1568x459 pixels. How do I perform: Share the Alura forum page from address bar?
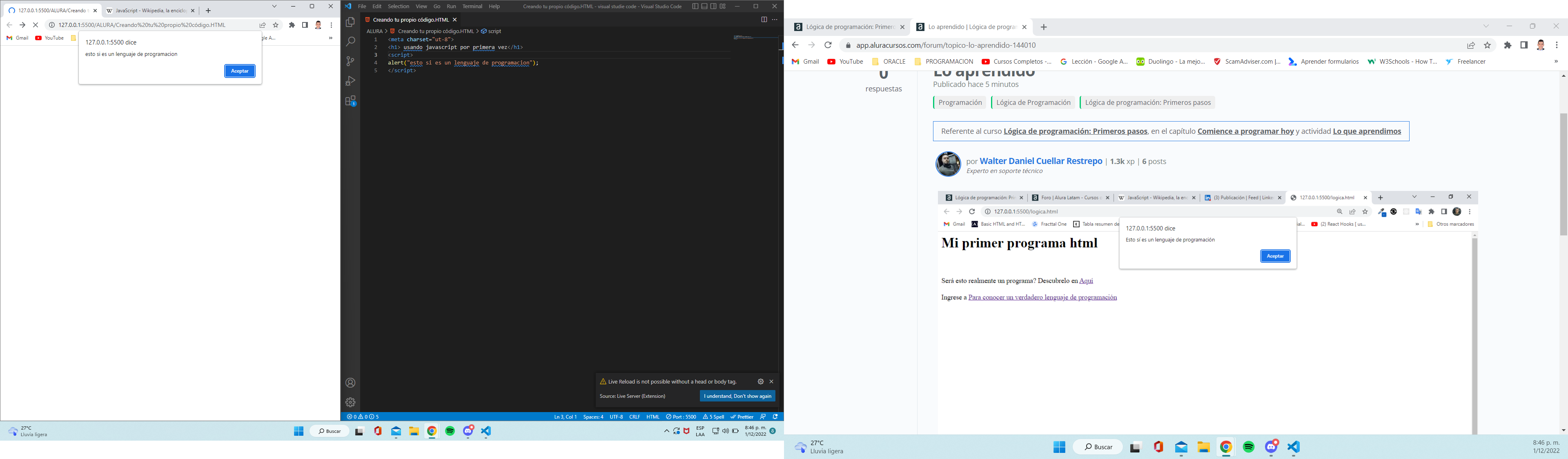(x=1470, y=45)
